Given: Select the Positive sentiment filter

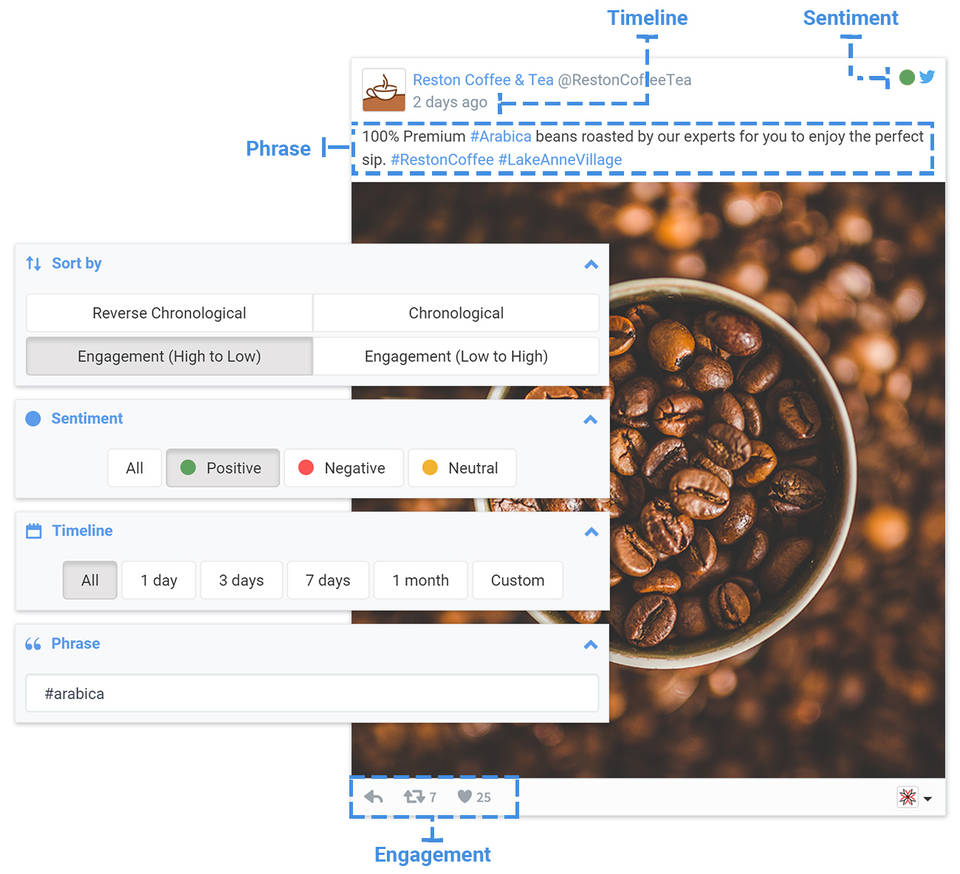Looking at the screenshot, I should click(222, 468).
